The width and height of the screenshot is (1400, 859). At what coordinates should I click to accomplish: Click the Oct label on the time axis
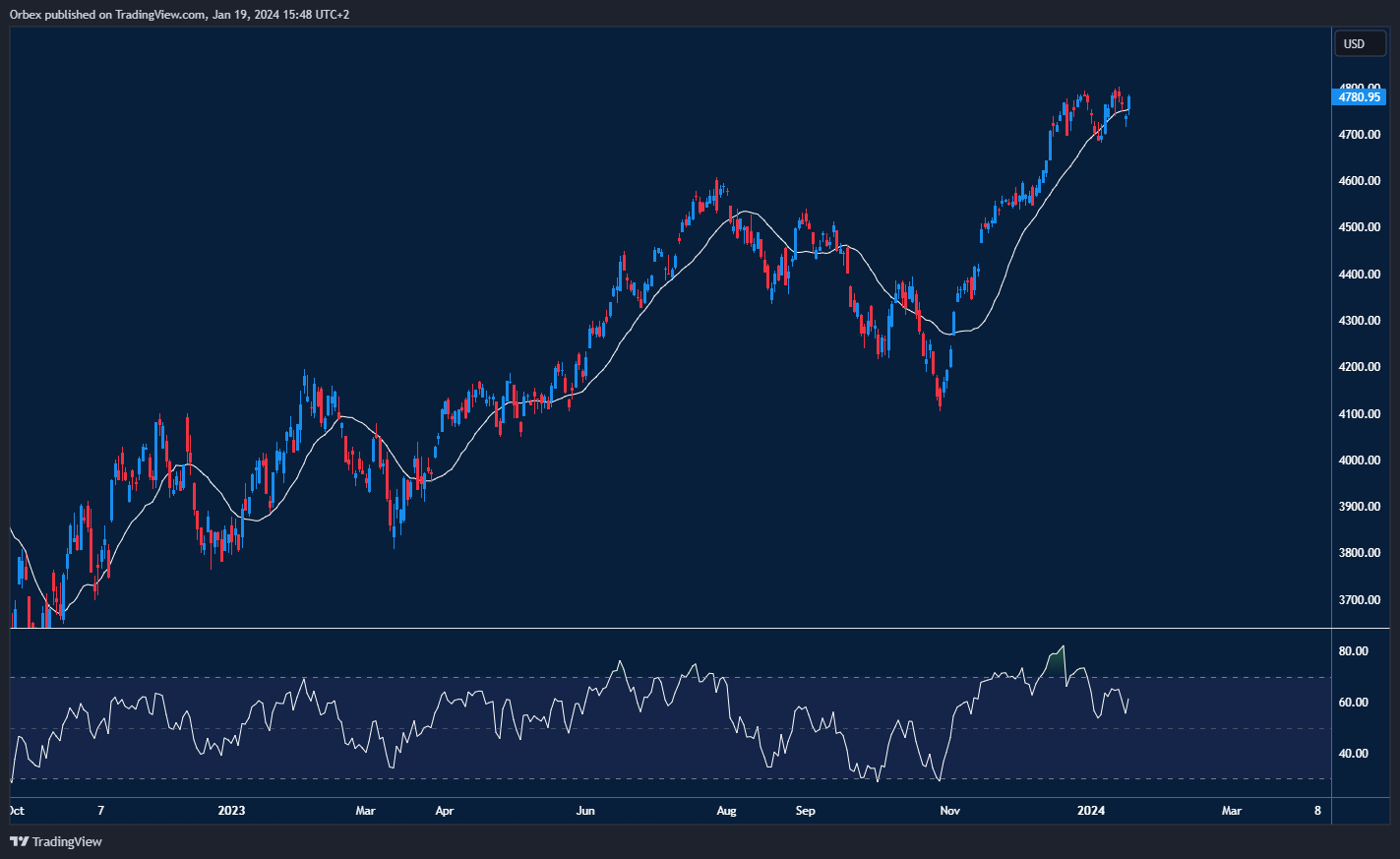[x=16, y=811]
